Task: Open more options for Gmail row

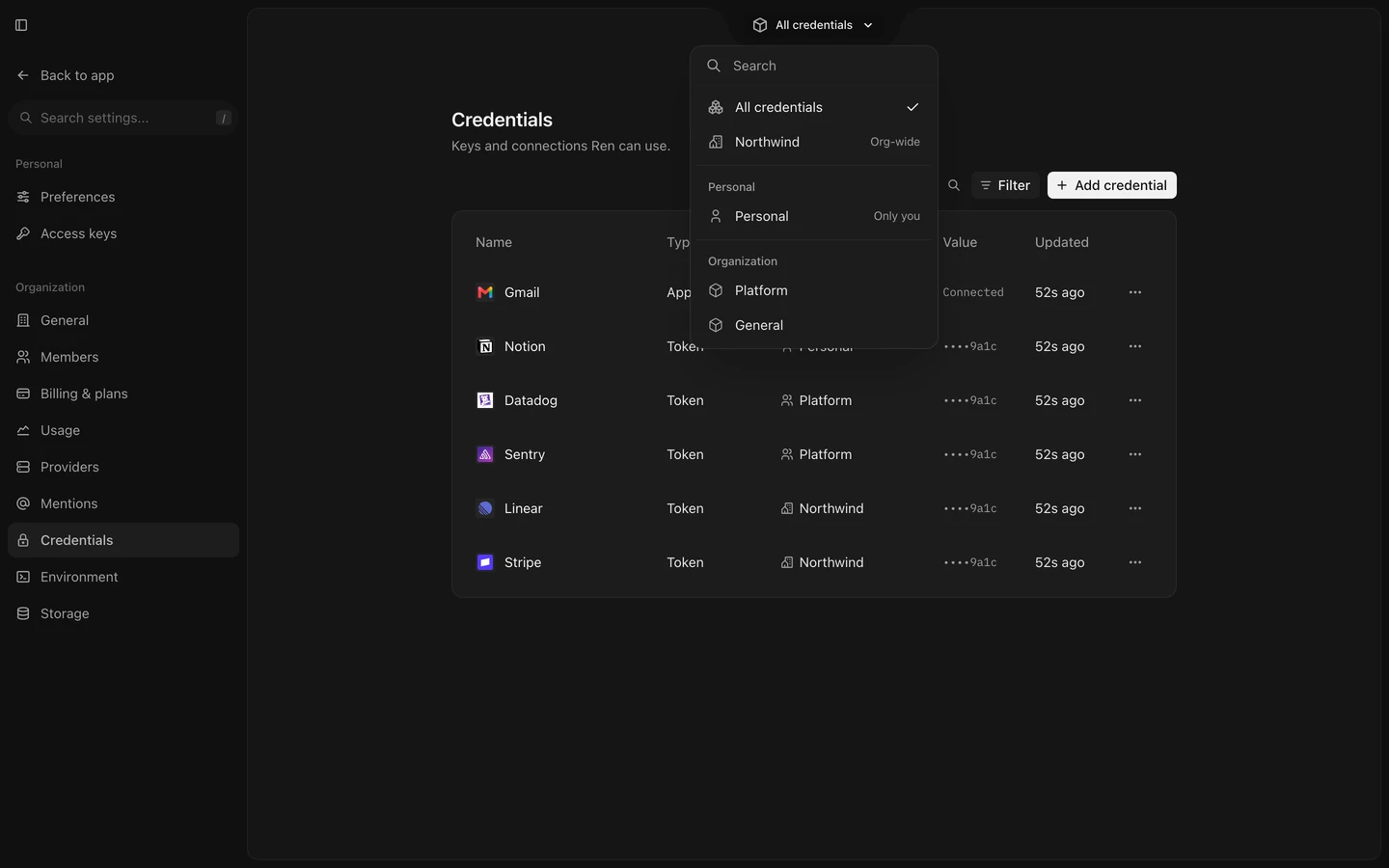Action: point(1135,292)
